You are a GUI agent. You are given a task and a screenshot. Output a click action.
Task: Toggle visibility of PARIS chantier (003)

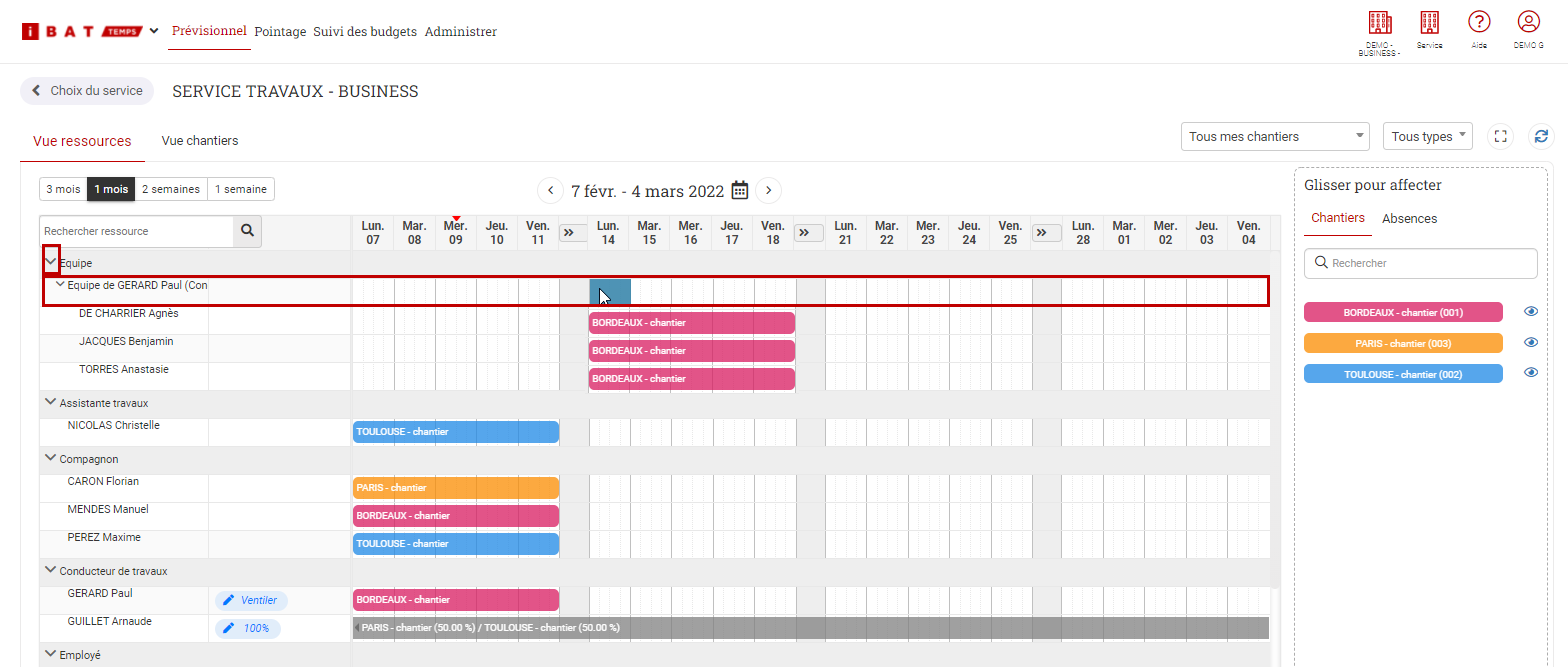coord(1530,343)
